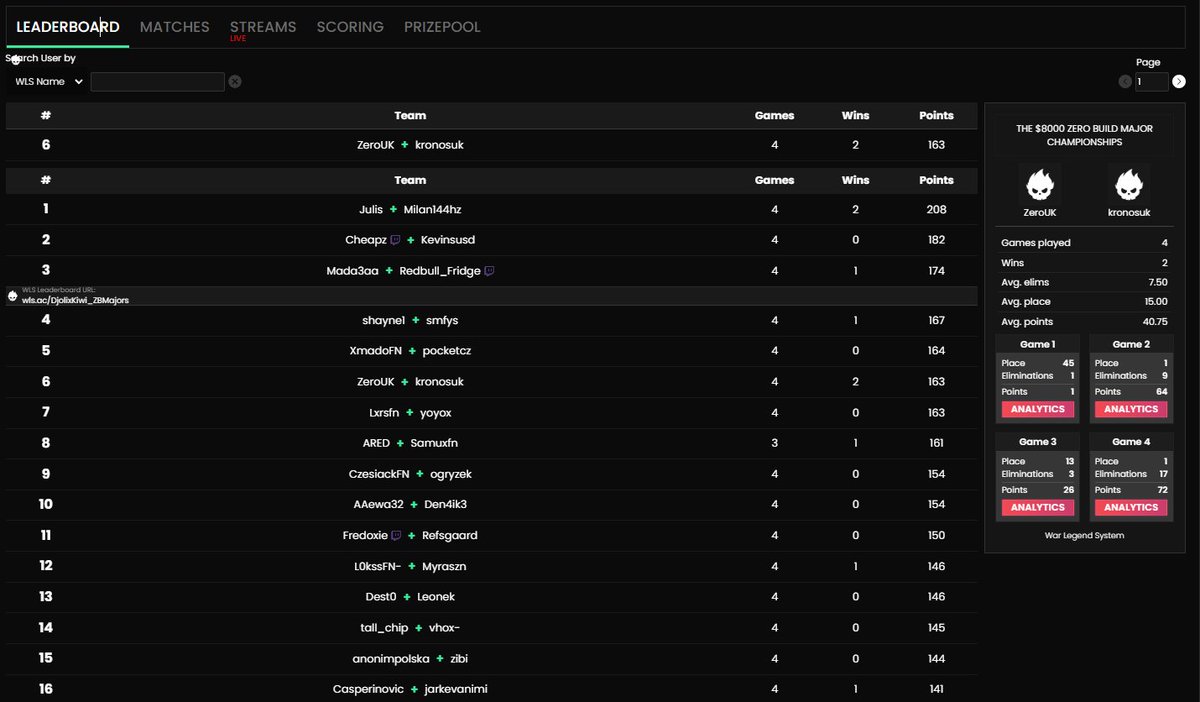Select rank 6 ZeroUK + kronosuk in lower table
Screen dimensions: 1200x702
(x=491, y=382)
